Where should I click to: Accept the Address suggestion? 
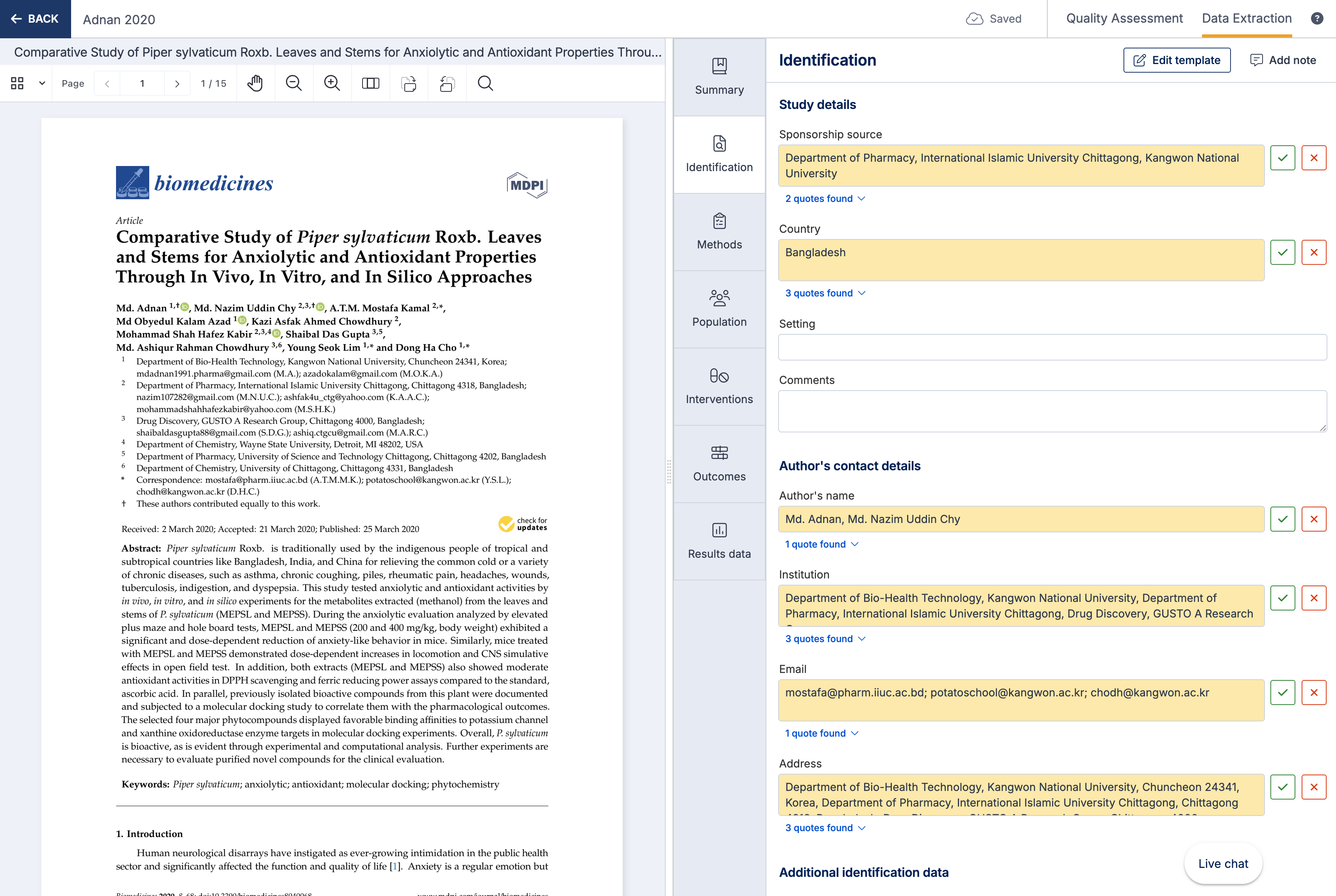point(1282,787)
